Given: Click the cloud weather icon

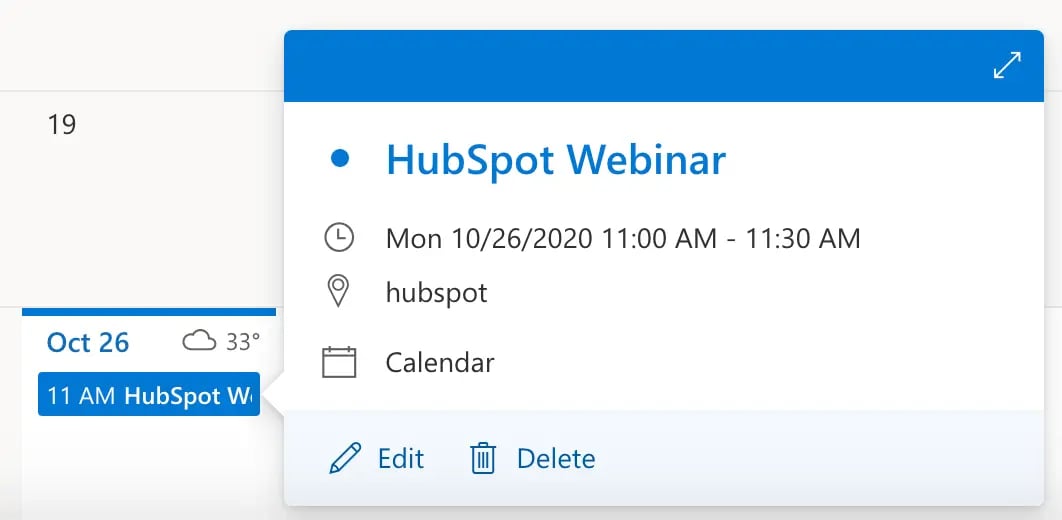Looking at the screenshot, I should click(x=200, y=342).
